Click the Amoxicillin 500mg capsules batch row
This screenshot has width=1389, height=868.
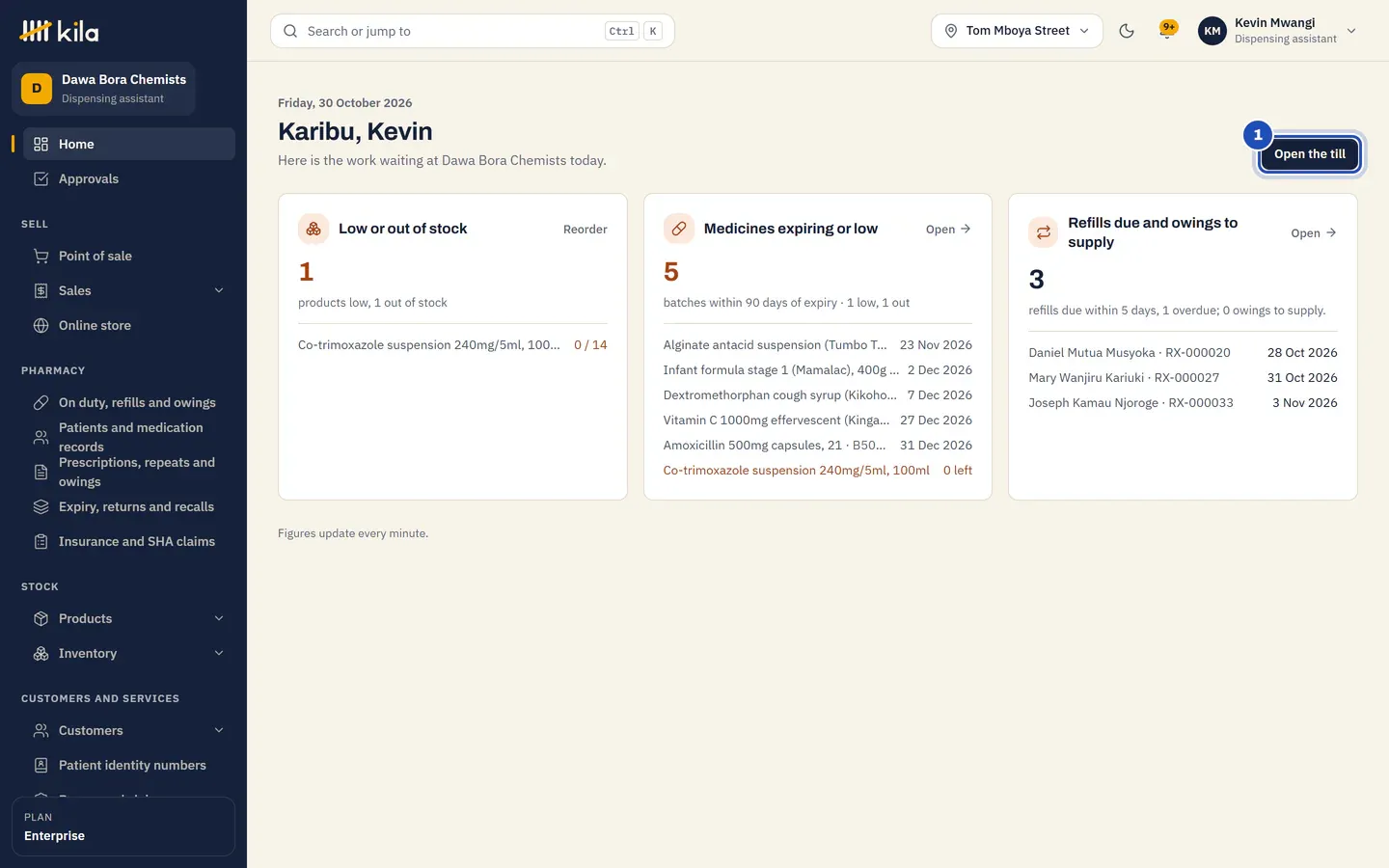pyautogui.click(x=818, y=446)
